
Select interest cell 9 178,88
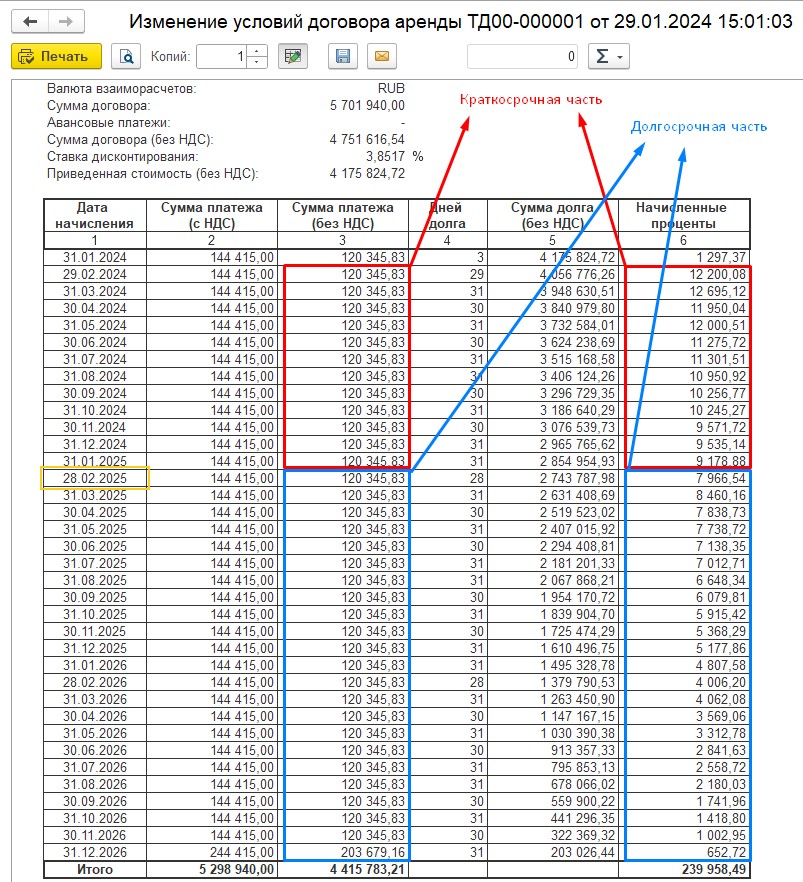(x=684, y=461)
